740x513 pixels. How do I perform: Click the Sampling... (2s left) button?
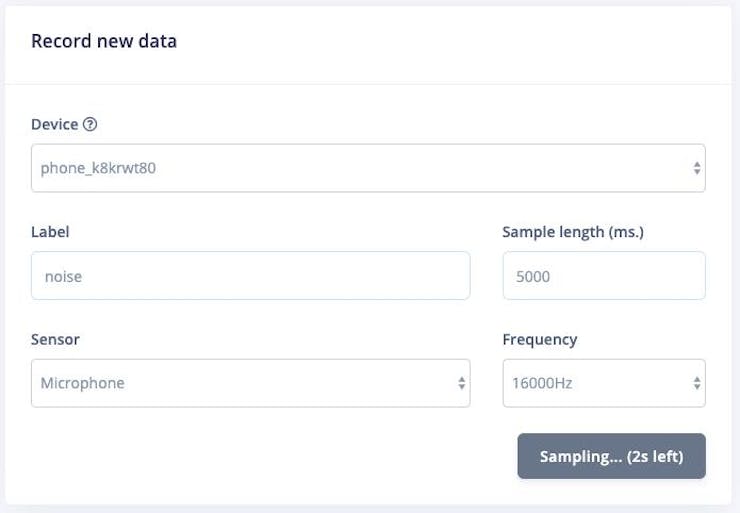pyautogui.click(x=611, y=456)
